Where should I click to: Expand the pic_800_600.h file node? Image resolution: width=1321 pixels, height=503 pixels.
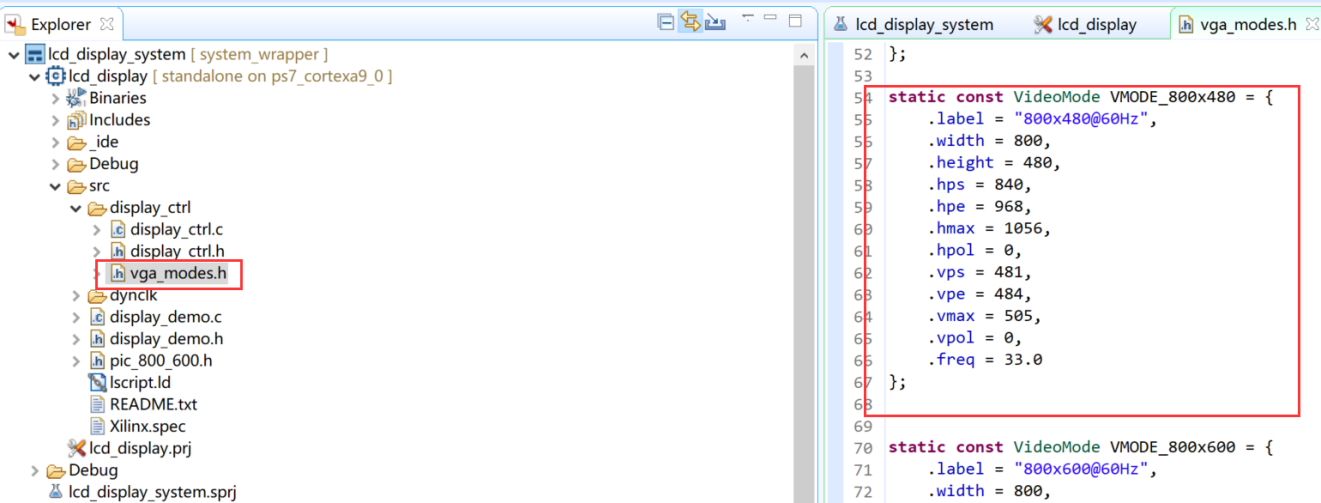(x=76, y=361)
